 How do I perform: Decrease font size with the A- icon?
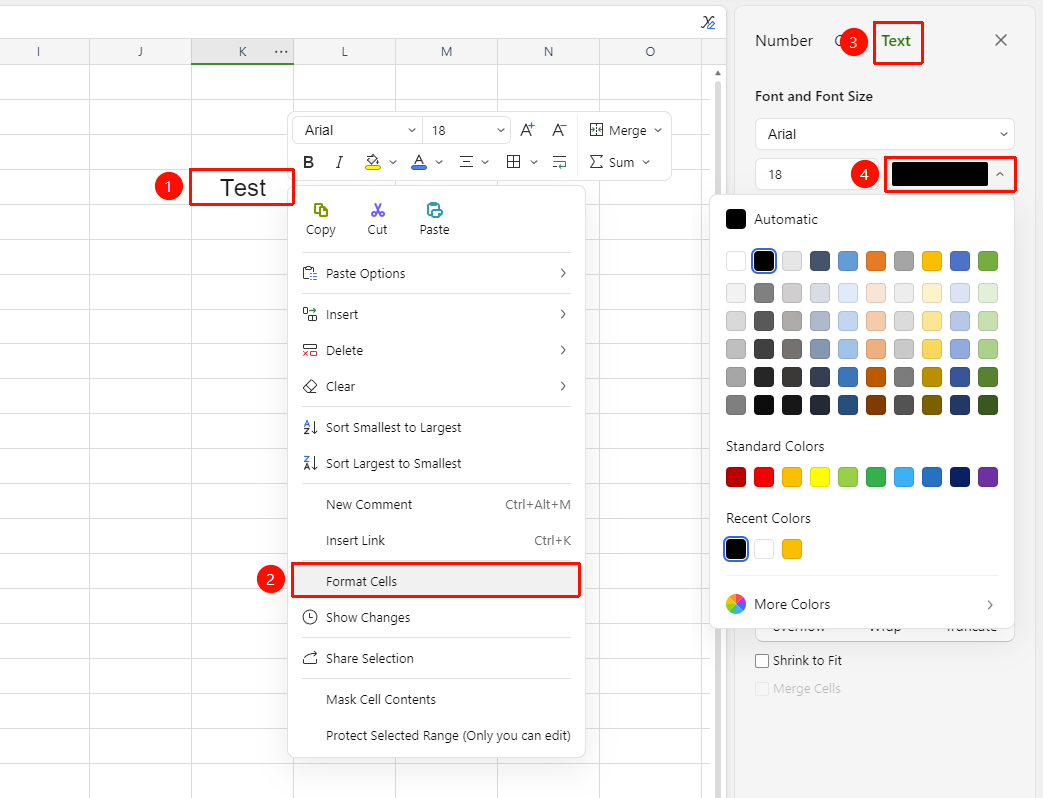[559, 130]
